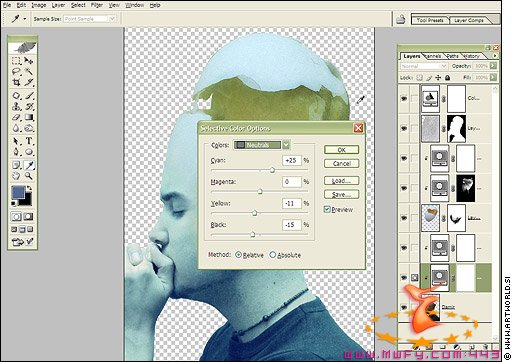Select the Magic Wand tool
This screenshot has width=512, height=362.
pos(29,71)
